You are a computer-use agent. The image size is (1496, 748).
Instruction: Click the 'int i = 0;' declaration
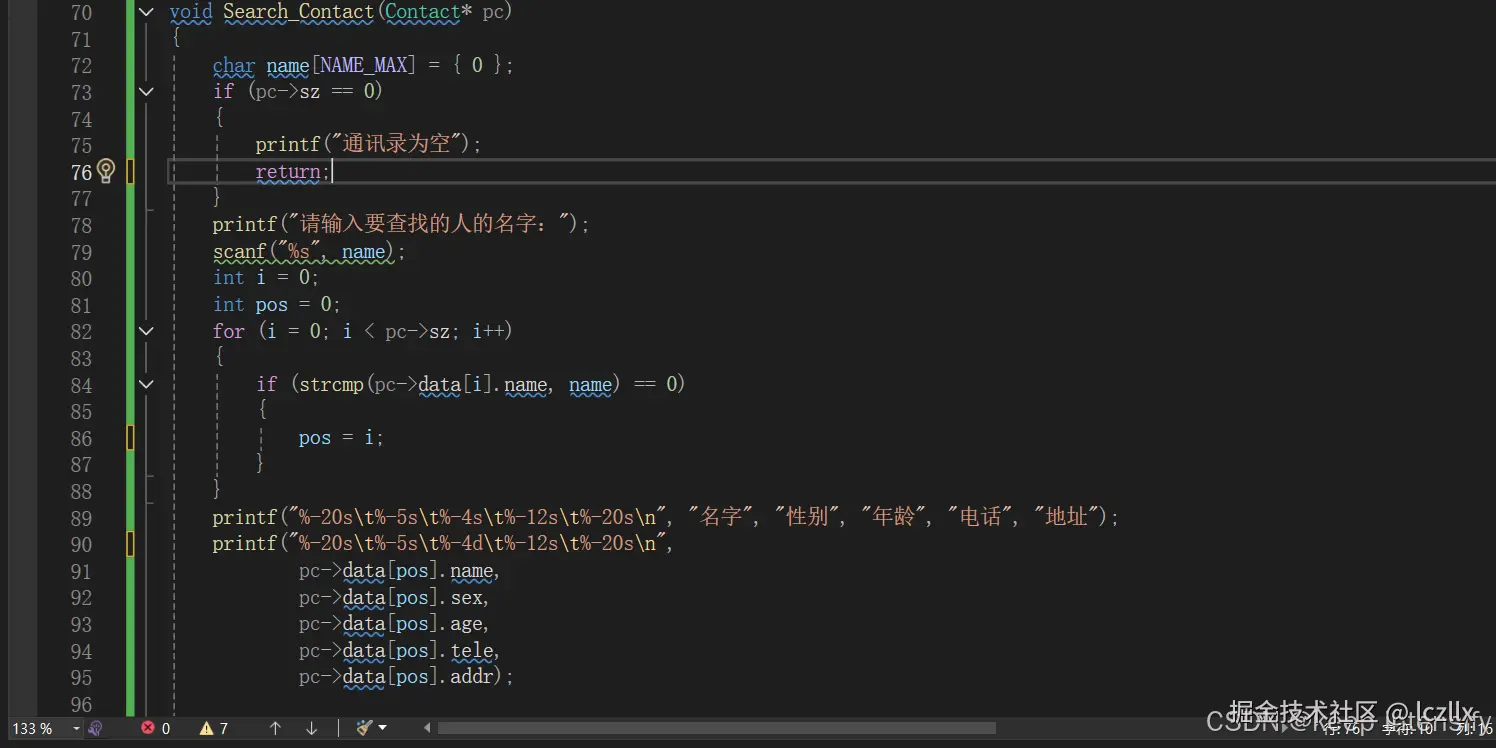266,278
